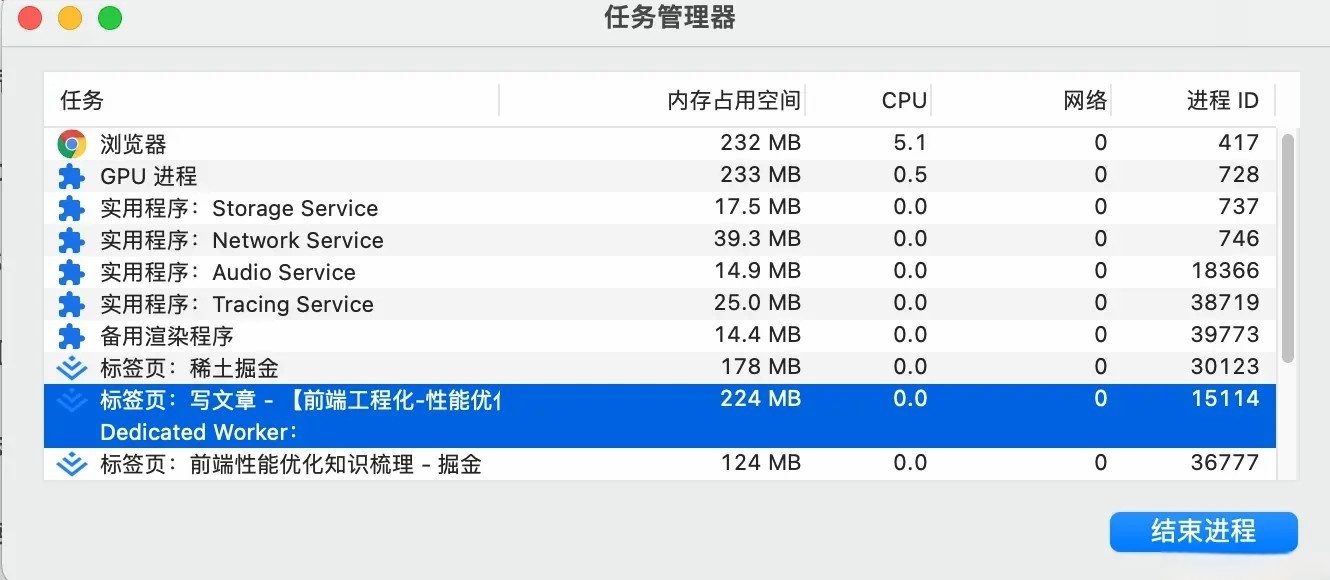This screenshot has width=1330, height=580.
Task: Click puzzle icon of Tracing Service row
Action: [x=71, y=305]
